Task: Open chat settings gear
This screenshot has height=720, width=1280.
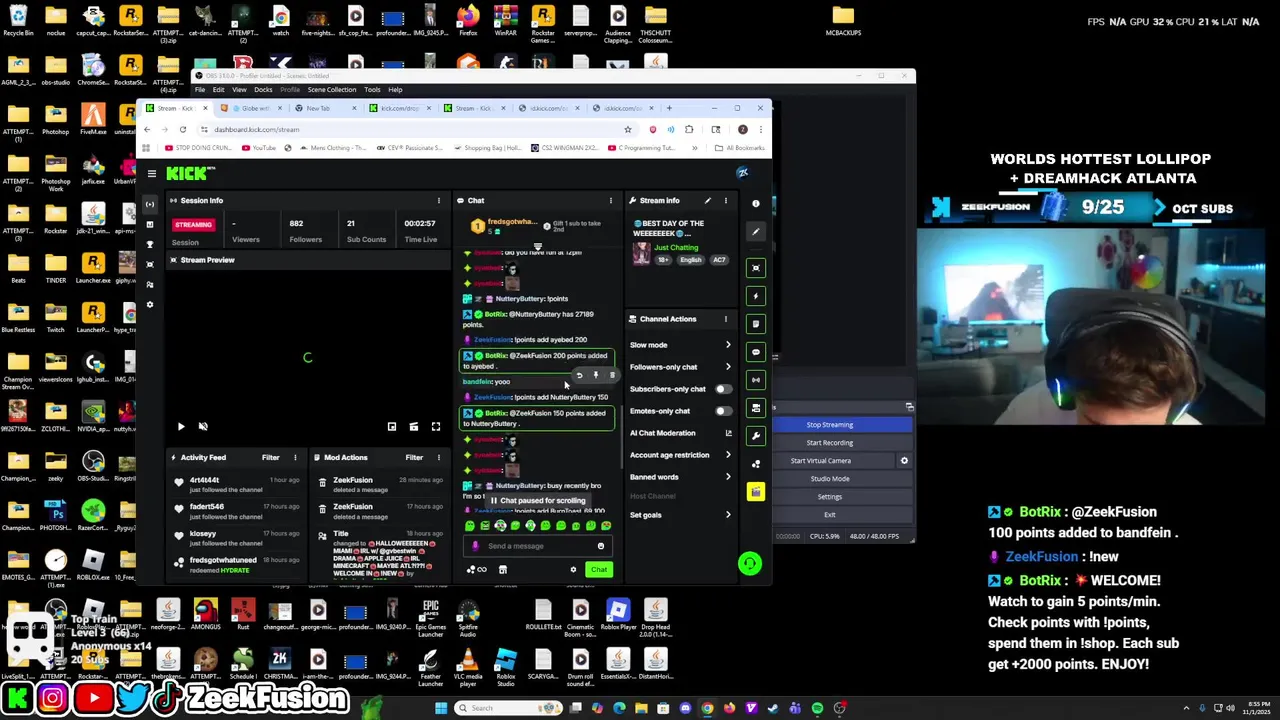Action: tap(573, 569)
